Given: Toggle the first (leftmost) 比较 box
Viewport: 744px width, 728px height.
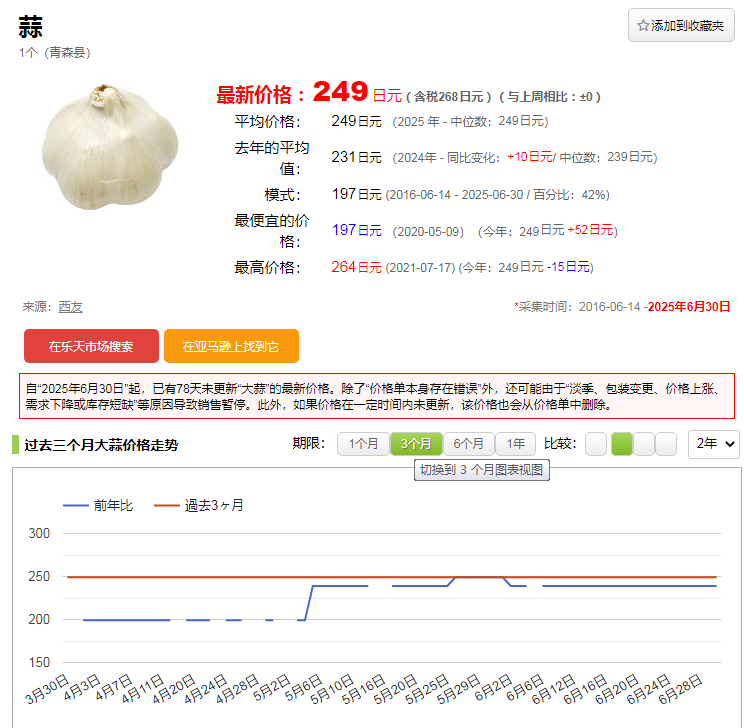Looking at the screenshot, I should tap(596, 444).
